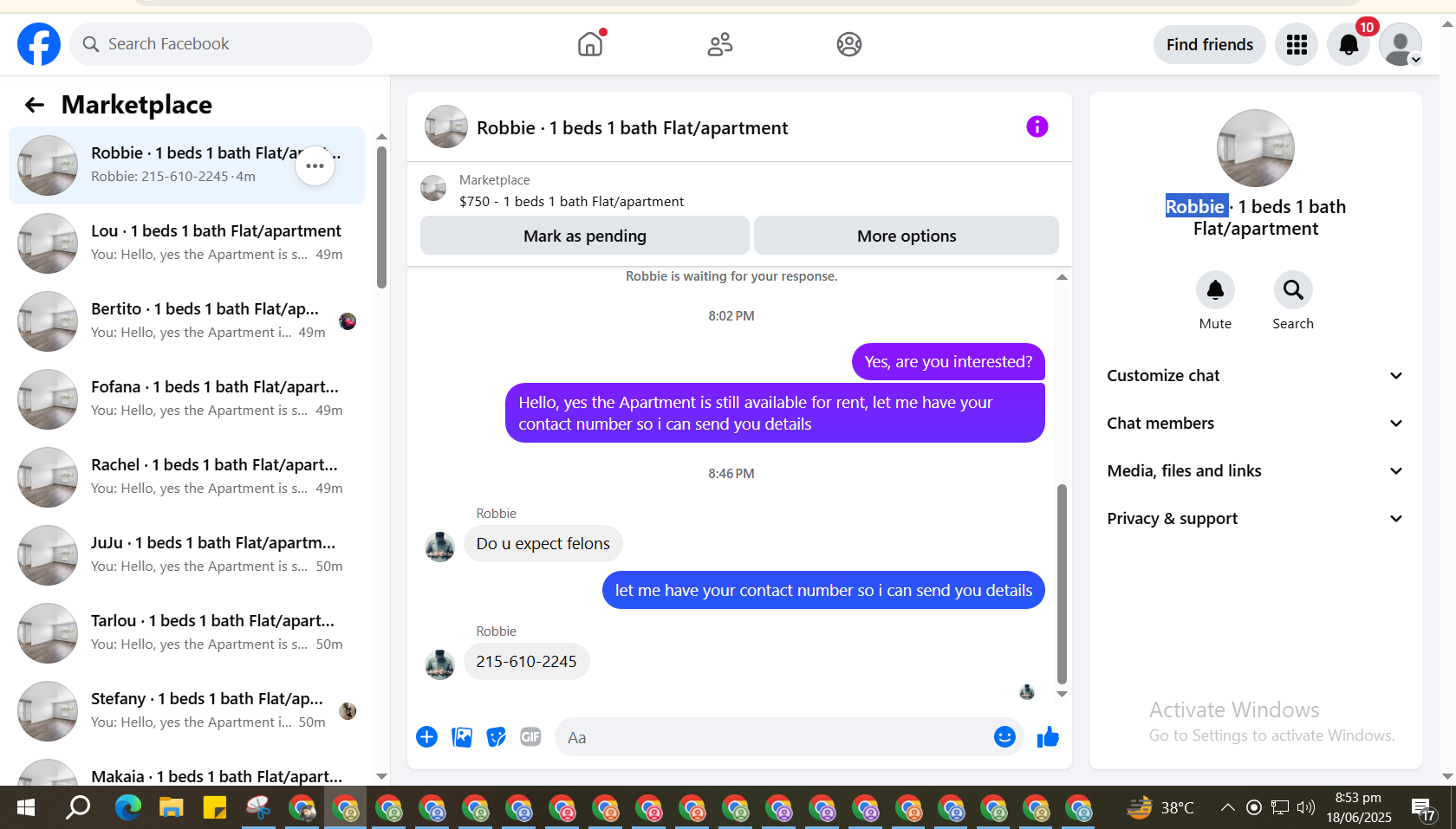
Task: Click the conversation list scrollbar thumb
Action: (x=381, y=217)
